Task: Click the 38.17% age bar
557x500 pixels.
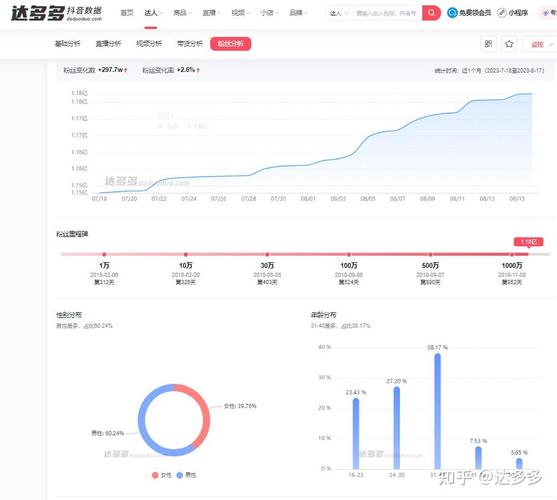Action: [x=437, y=411]
